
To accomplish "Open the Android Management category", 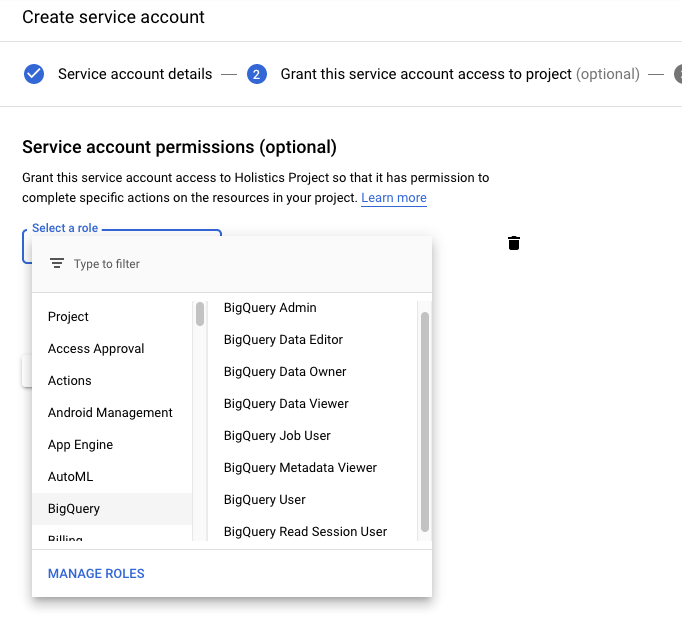I will [110, 413].
